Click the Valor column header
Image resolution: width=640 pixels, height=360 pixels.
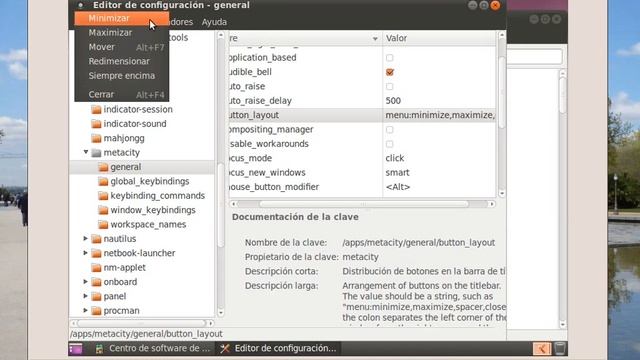pyautogui.click(x=439, y=38)
